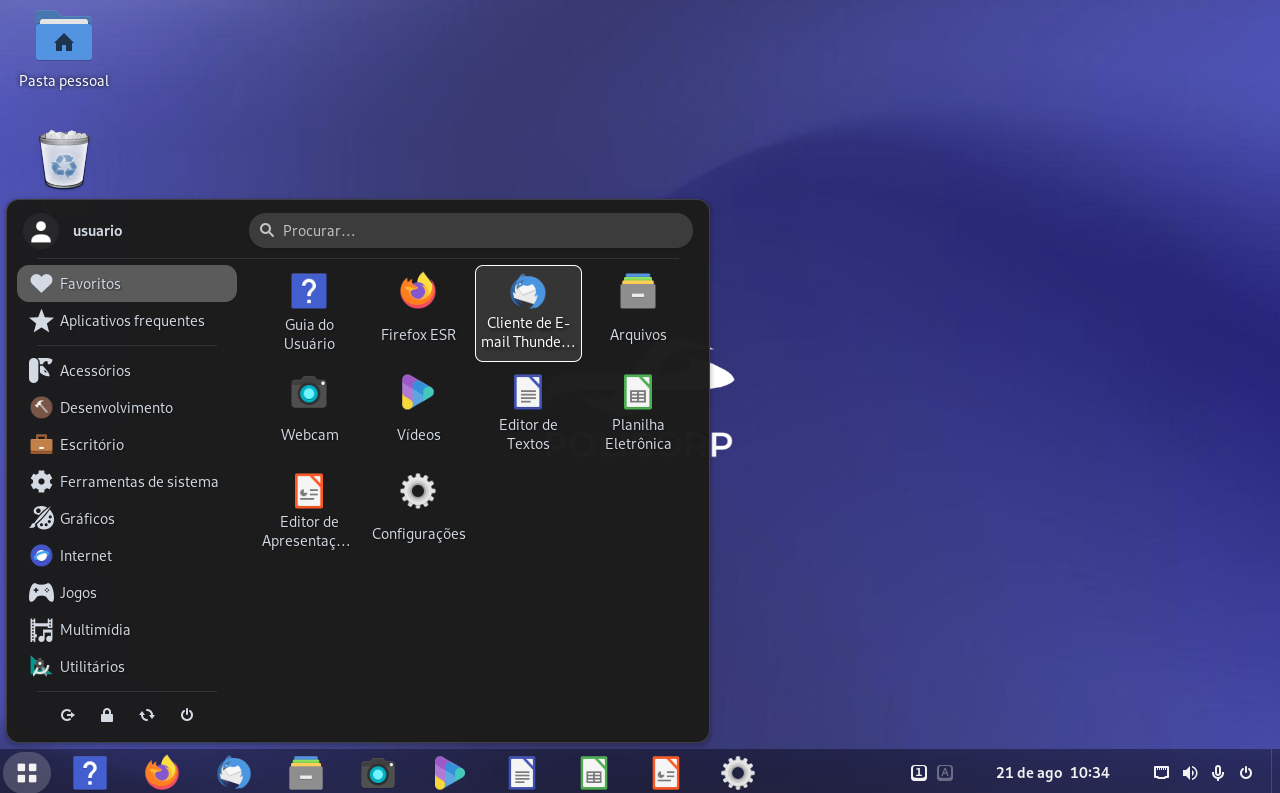The width and height of the screenshot is (1280, 793).
Task: Open Editor de Textos from favorites grid
Action: tap(528, 411)
